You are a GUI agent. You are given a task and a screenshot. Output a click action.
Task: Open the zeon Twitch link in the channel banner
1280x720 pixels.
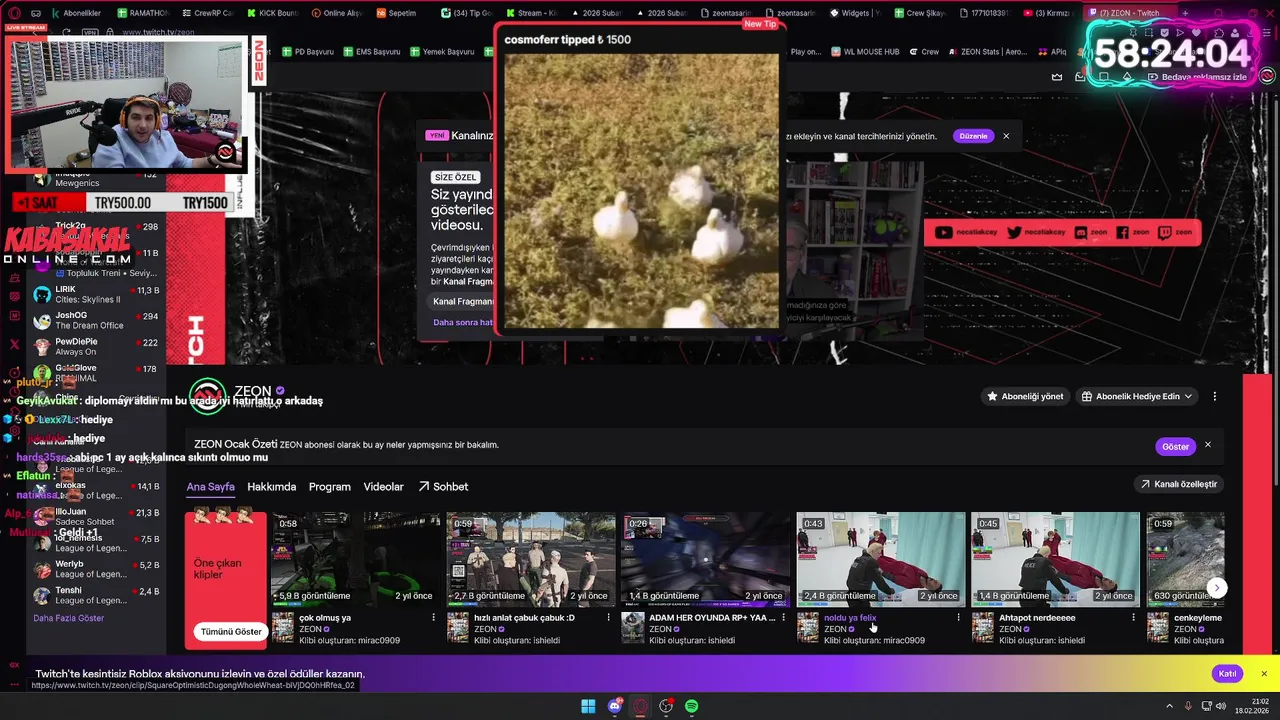tap(1175, 232)
